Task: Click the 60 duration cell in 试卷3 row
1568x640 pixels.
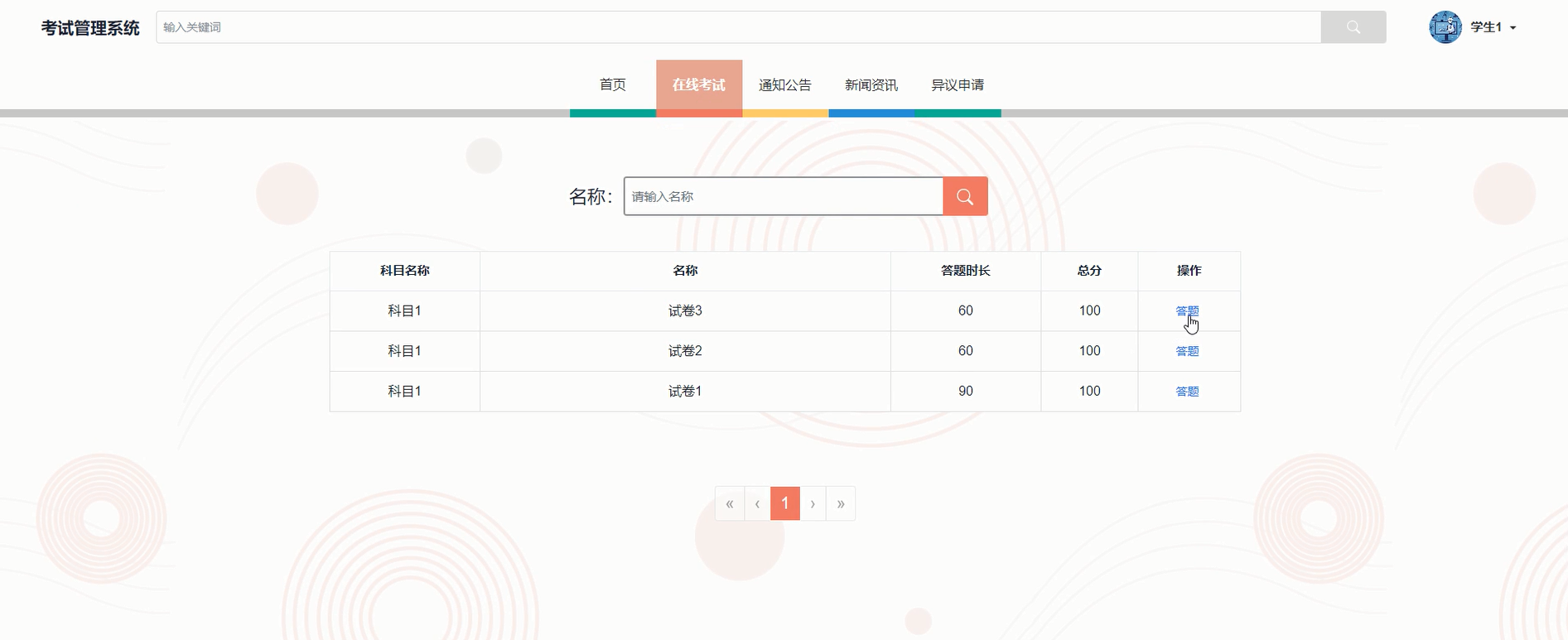Action: 966,310
